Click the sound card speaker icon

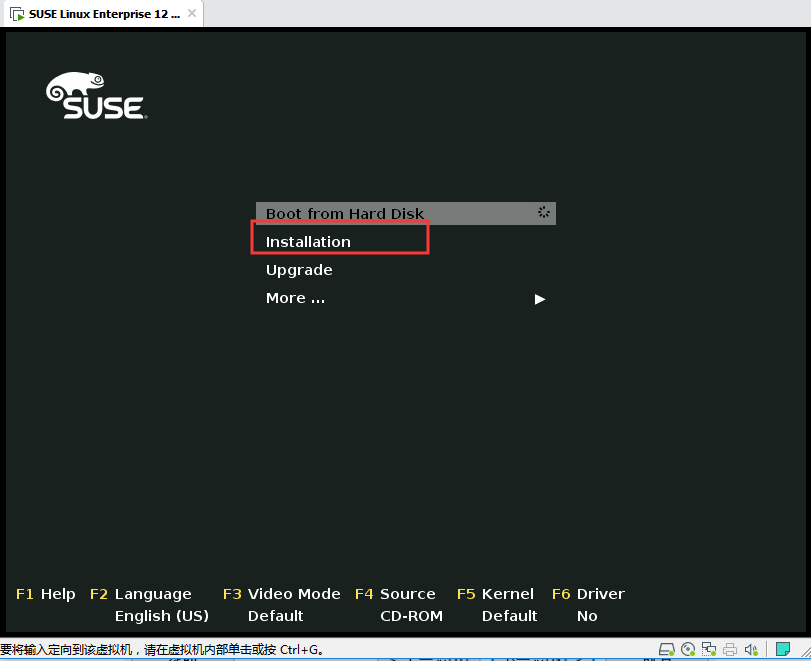pos(751,649)
